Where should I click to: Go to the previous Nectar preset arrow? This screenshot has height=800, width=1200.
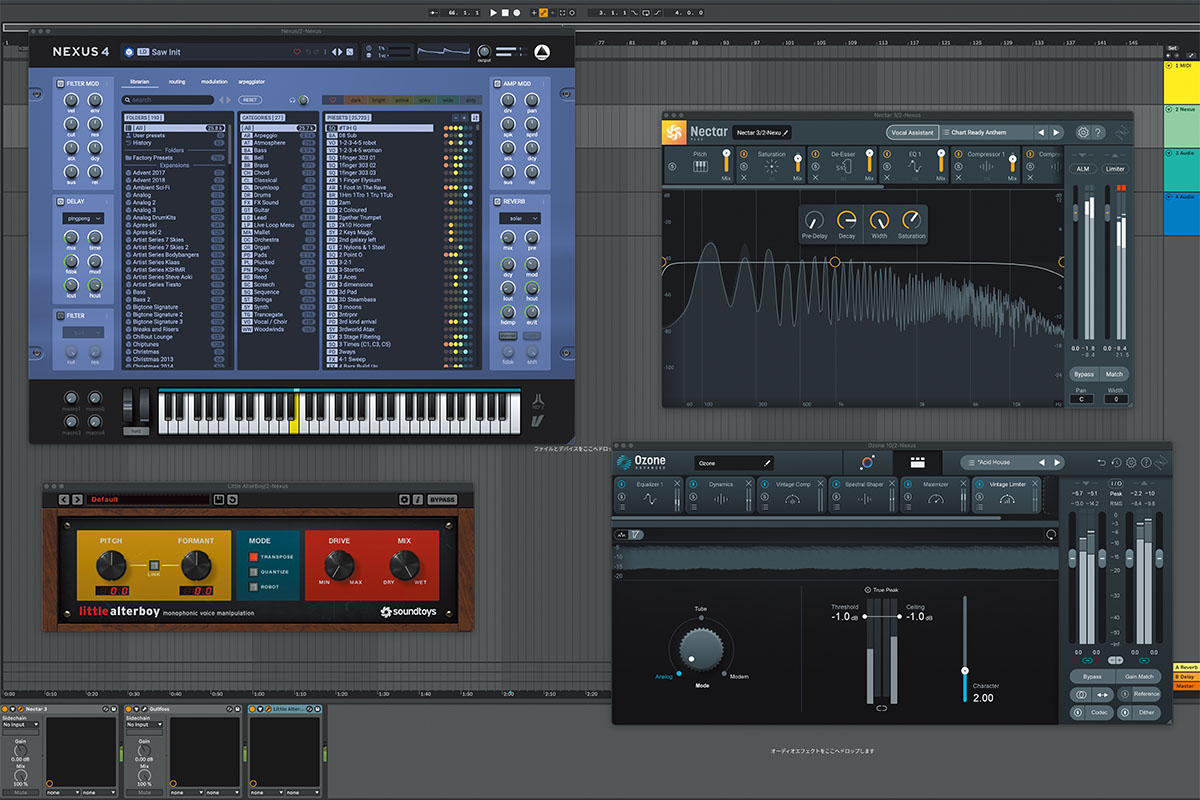coord(1041,132)
